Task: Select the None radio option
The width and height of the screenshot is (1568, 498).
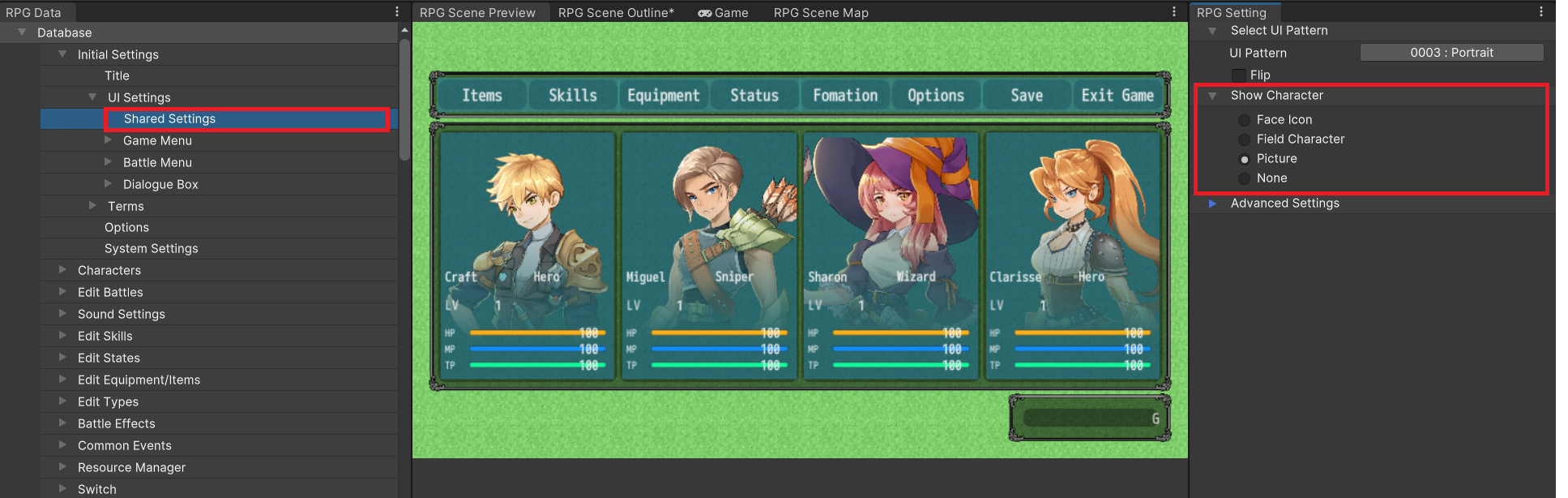Action: (1244, 178)
